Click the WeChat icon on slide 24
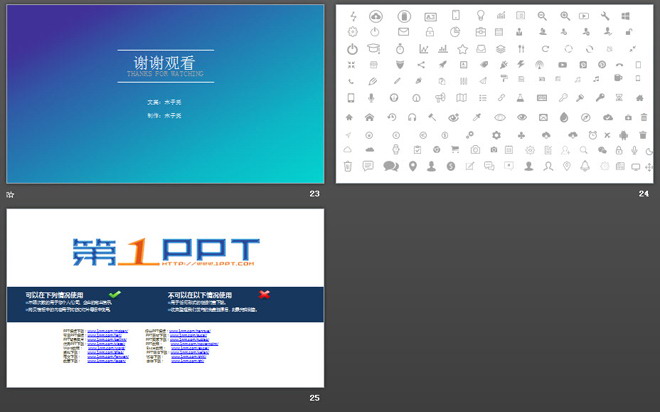The width and height of the screenshot is (660, 412). 602,150
